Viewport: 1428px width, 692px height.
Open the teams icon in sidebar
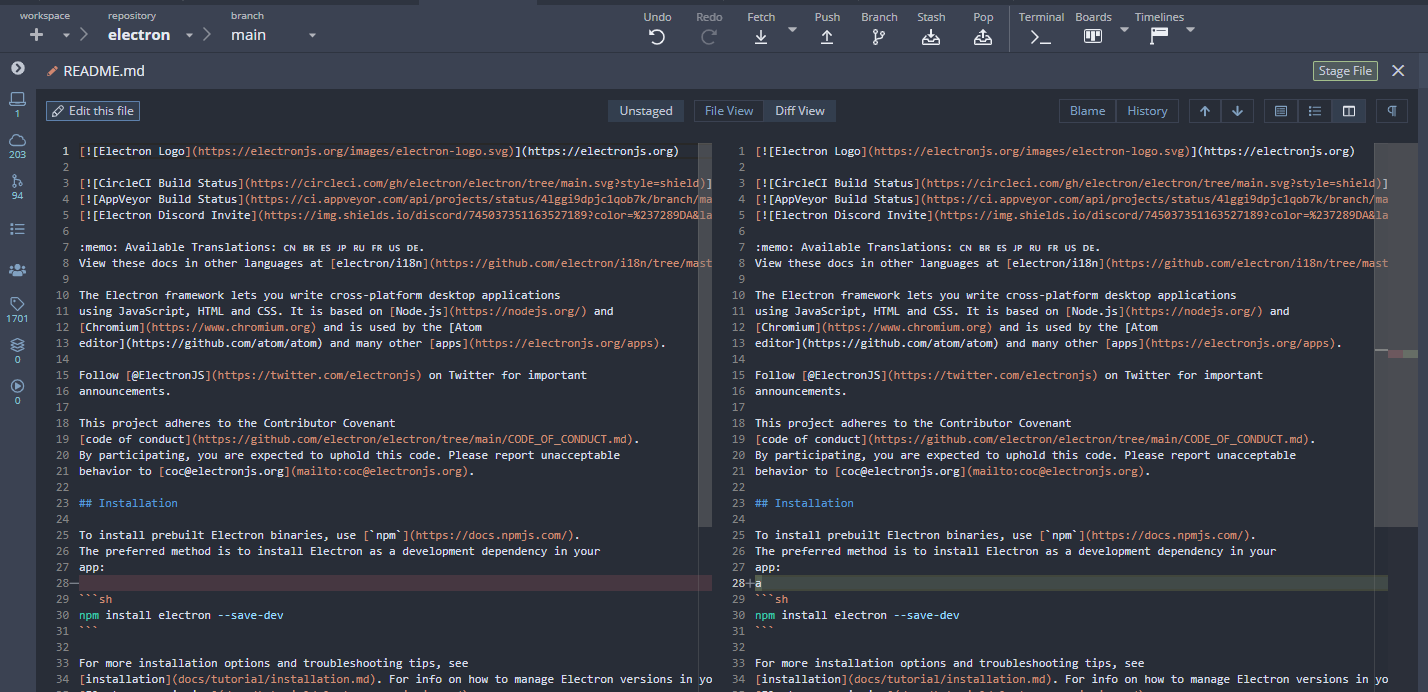tap(17, 270)
